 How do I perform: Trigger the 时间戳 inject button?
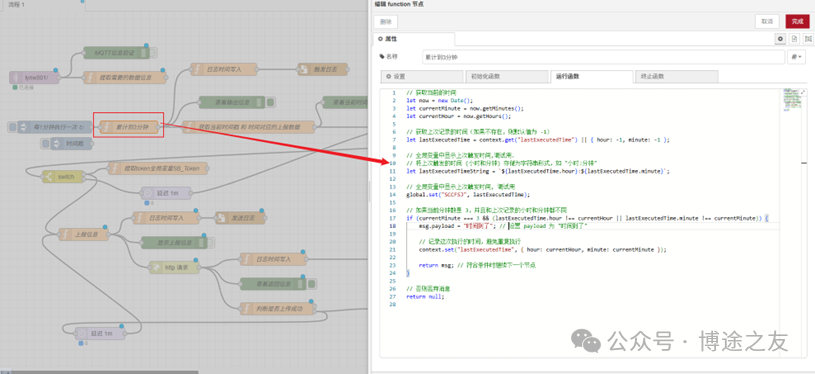click(46, 143)
